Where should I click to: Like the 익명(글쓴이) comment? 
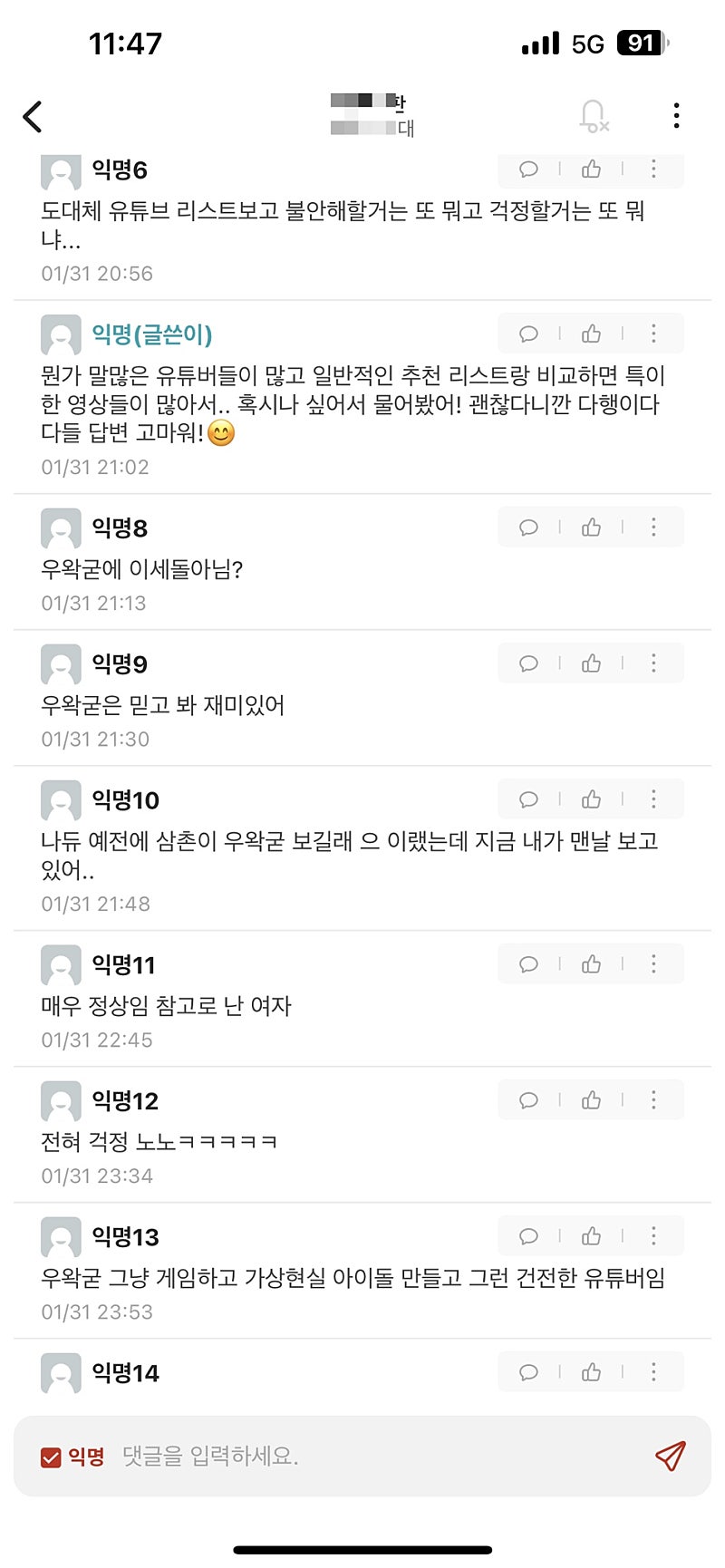click(x=592, y=334)
